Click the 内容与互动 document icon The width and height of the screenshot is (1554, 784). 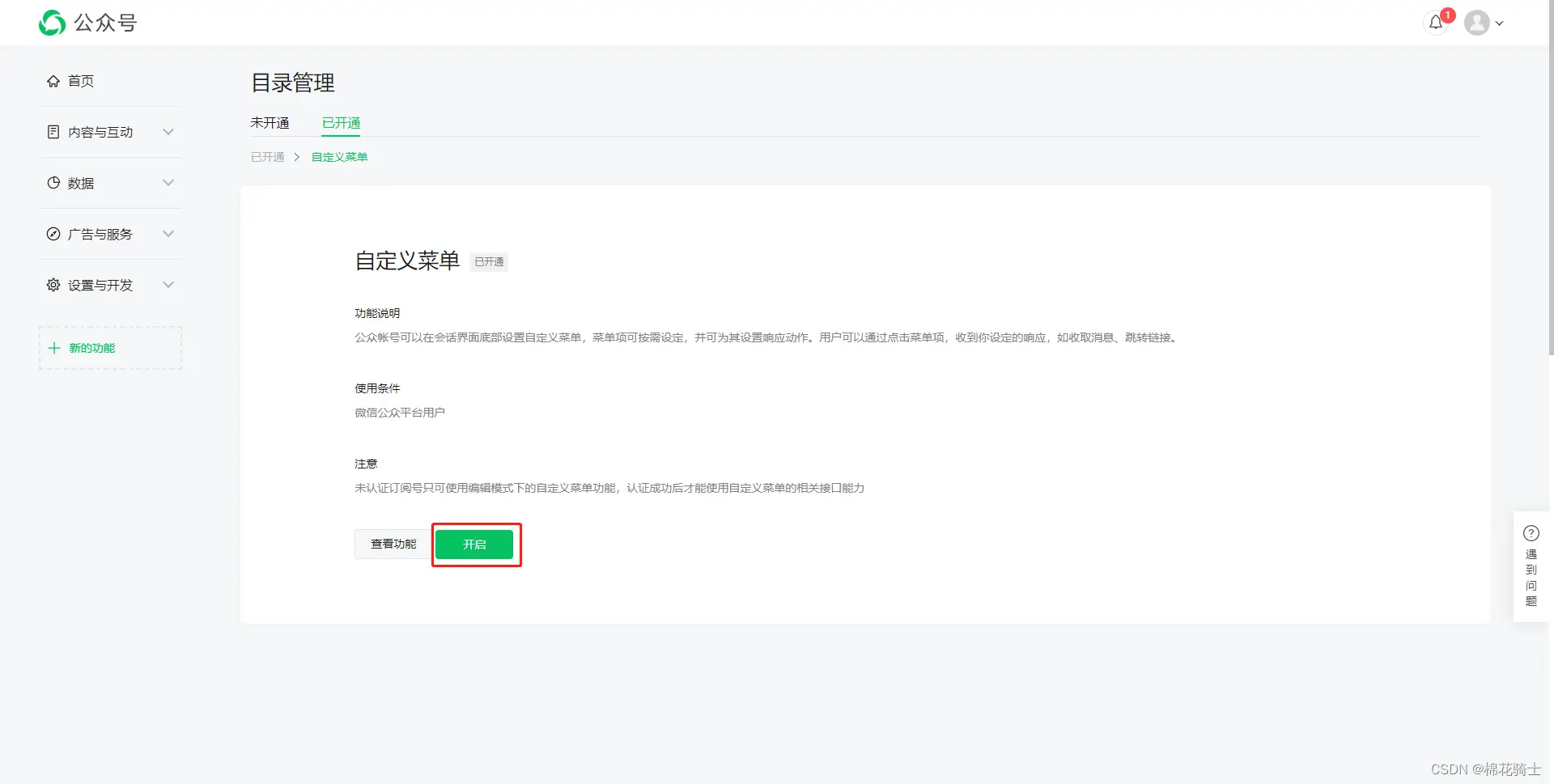coord(53,131)
